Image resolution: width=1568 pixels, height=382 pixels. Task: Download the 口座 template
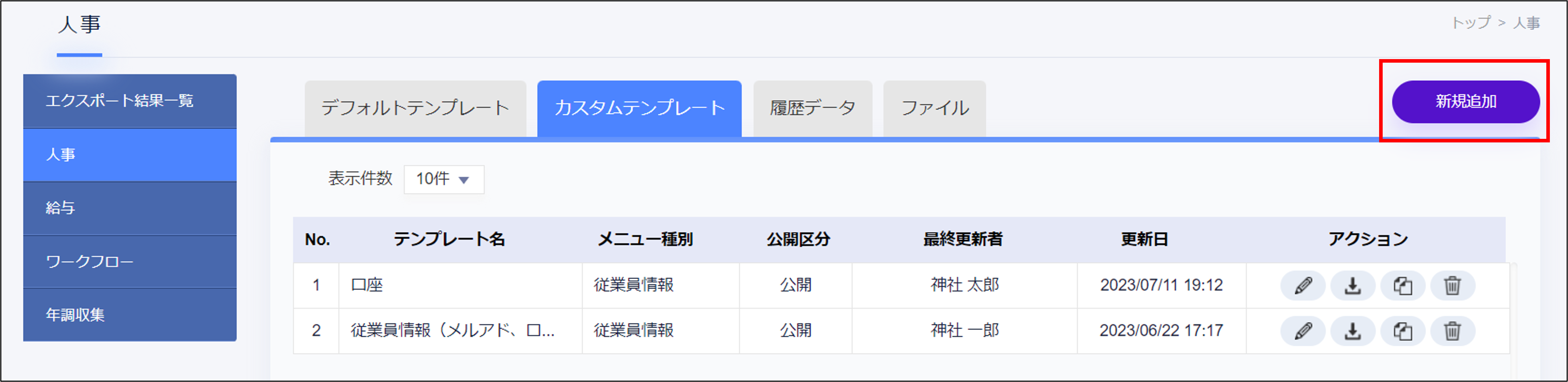click(x=1352, y=284)
